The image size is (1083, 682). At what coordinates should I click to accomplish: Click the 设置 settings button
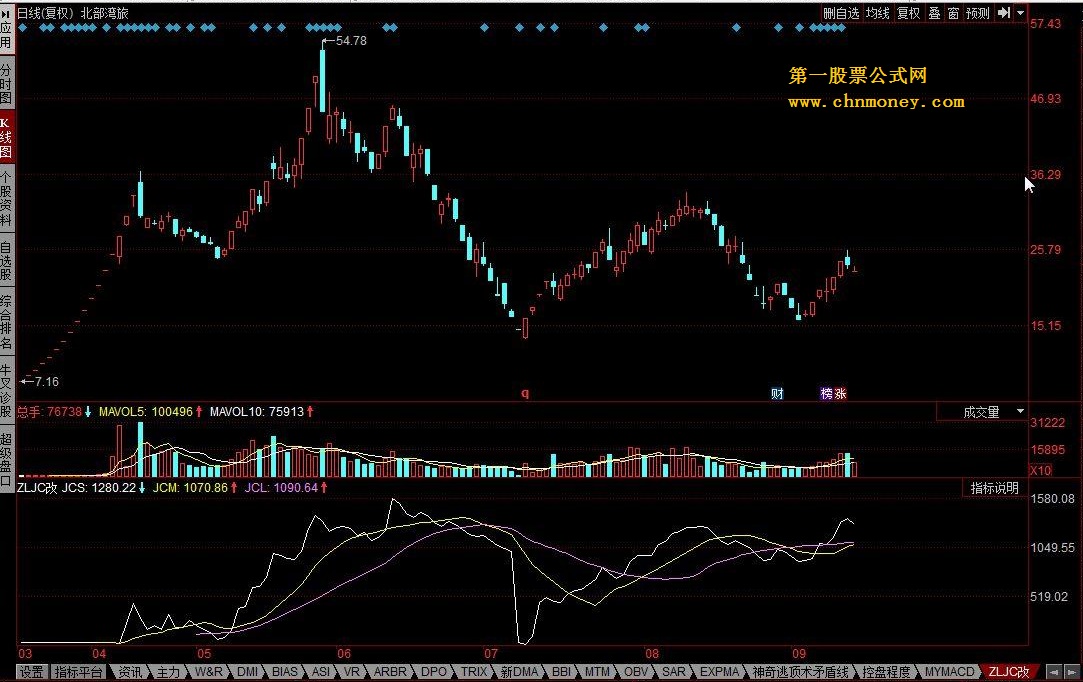(31, 672)
